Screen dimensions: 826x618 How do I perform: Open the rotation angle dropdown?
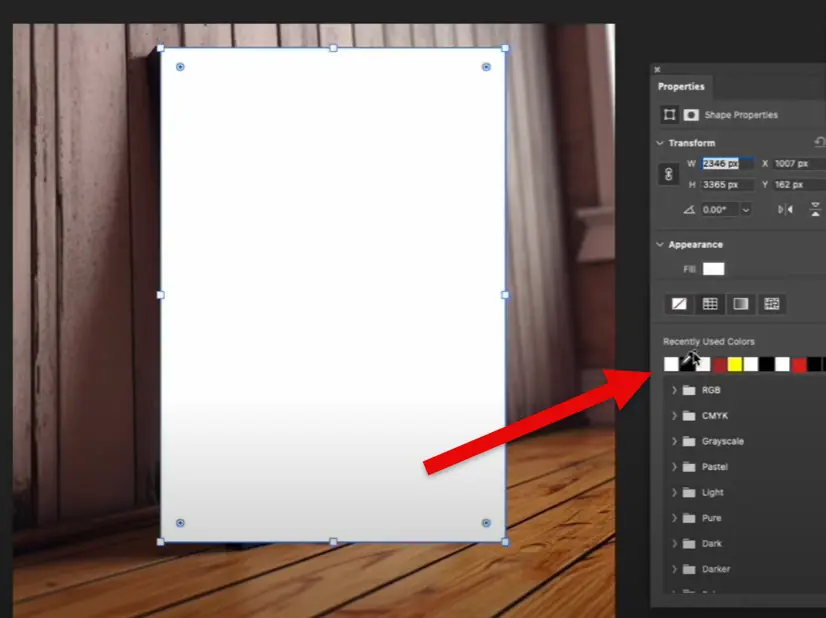click(746, 210)
